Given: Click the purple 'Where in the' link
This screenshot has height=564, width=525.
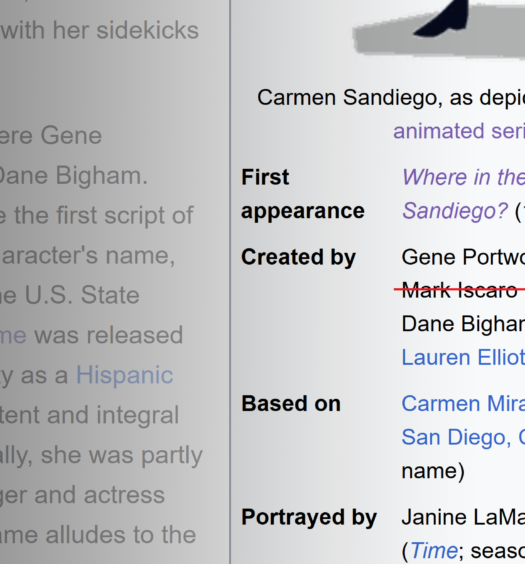Looking at the screenshot, I should click(464, 177).
